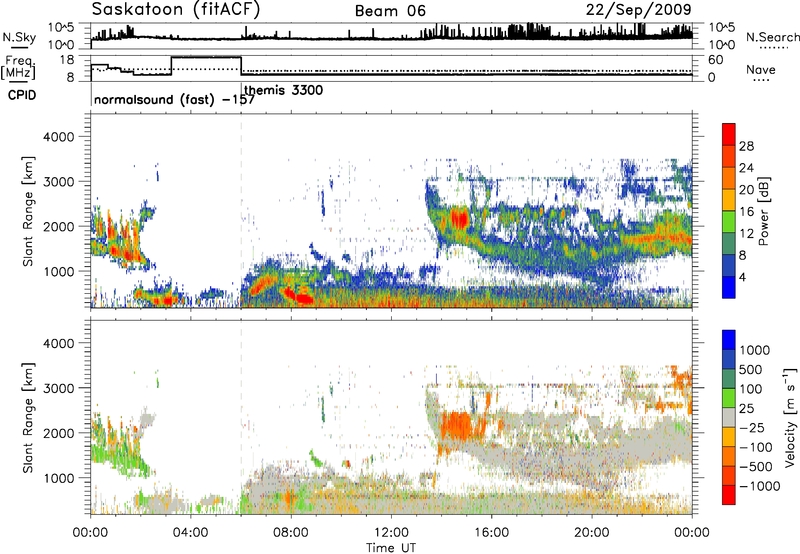Click the '-1000' tick on Velocity colorbar
800x554 pixels.
(x=760, y=486)
